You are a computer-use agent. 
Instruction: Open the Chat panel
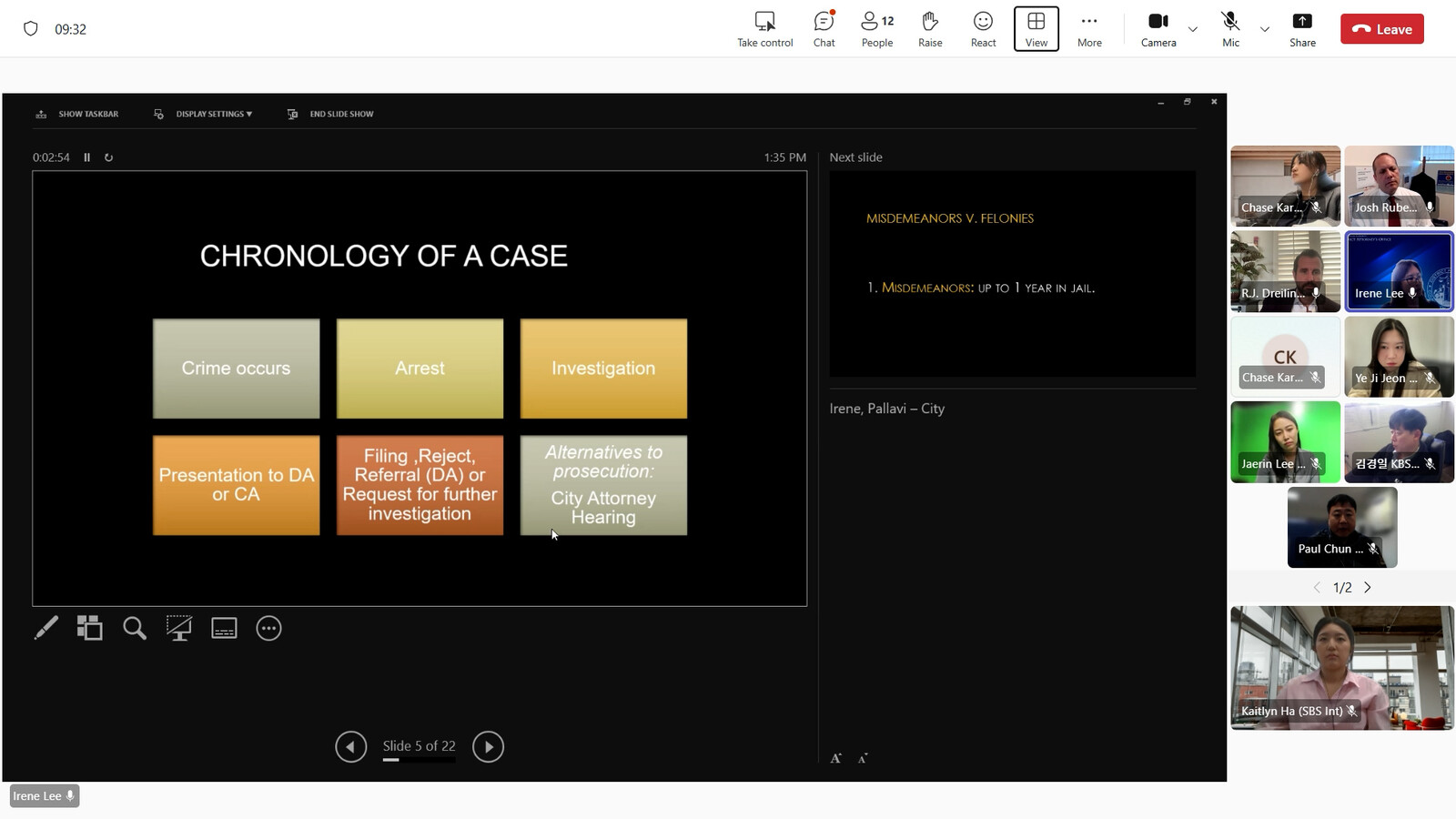[x=824, y=29]
